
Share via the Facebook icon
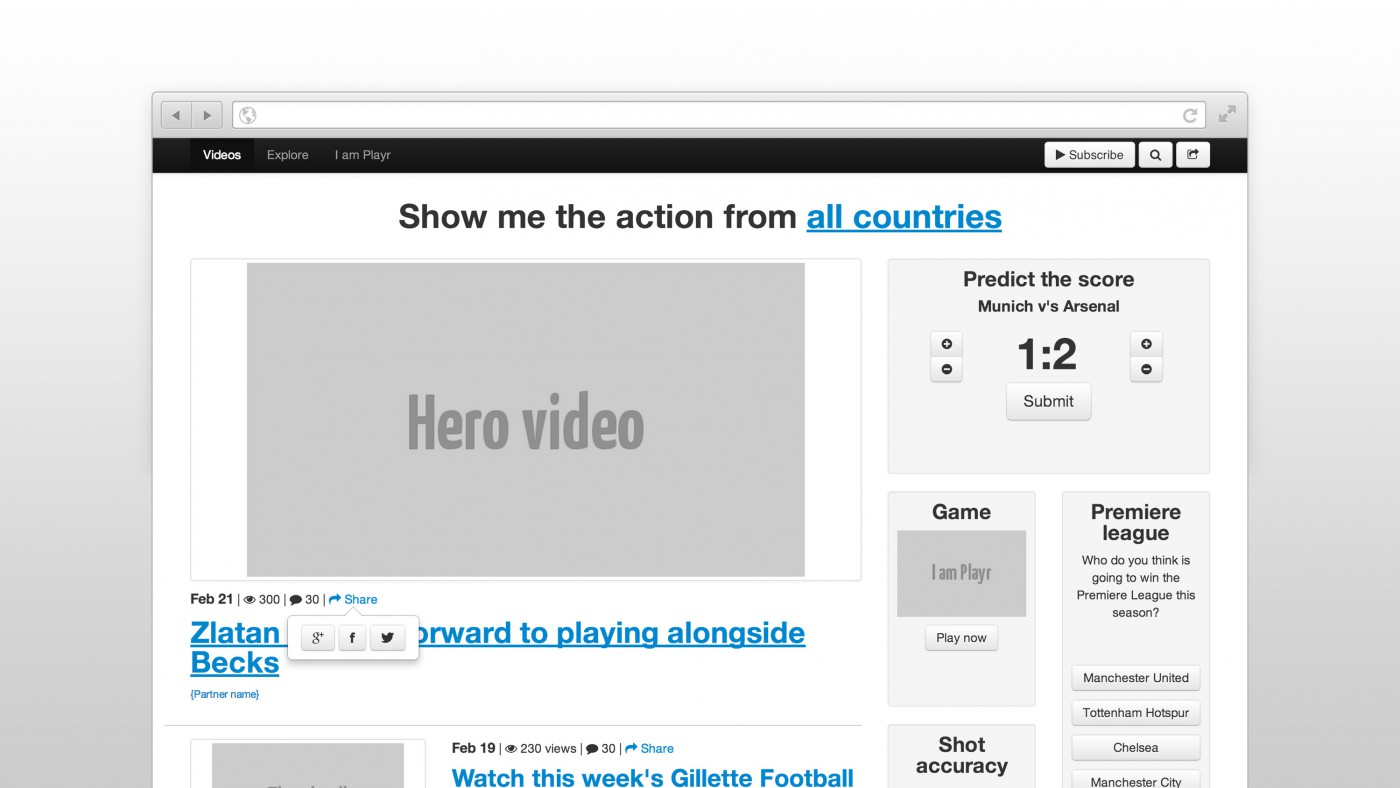(x=352, y=638)
